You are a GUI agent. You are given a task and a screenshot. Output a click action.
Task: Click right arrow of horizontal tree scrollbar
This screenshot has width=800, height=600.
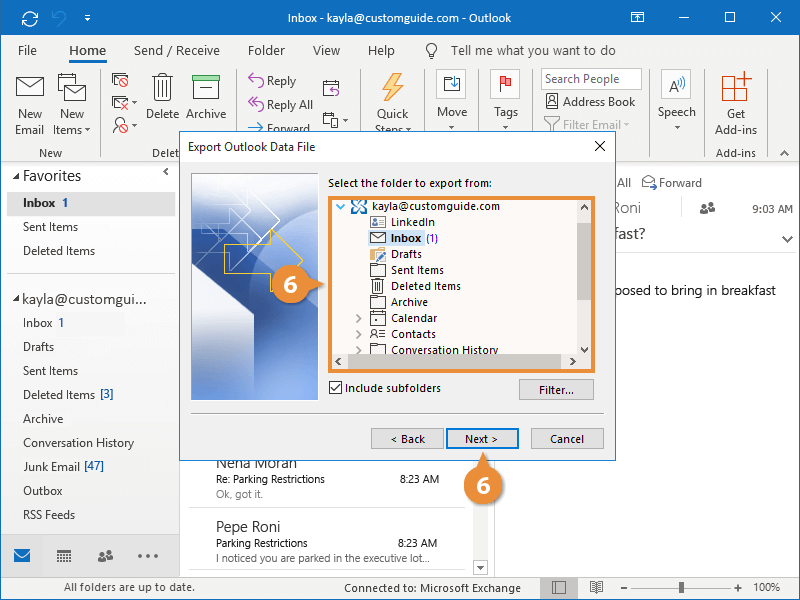[572, 361]
